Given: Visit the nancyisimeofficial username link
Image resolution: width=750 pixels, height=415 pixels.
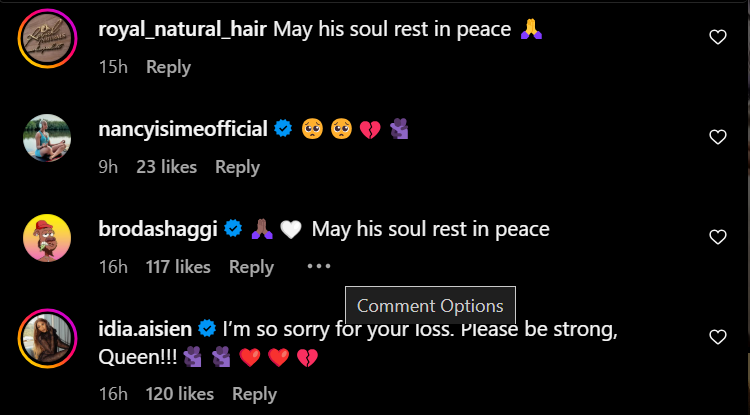Looking at the screenshot, I should click(x=183, y=129).
